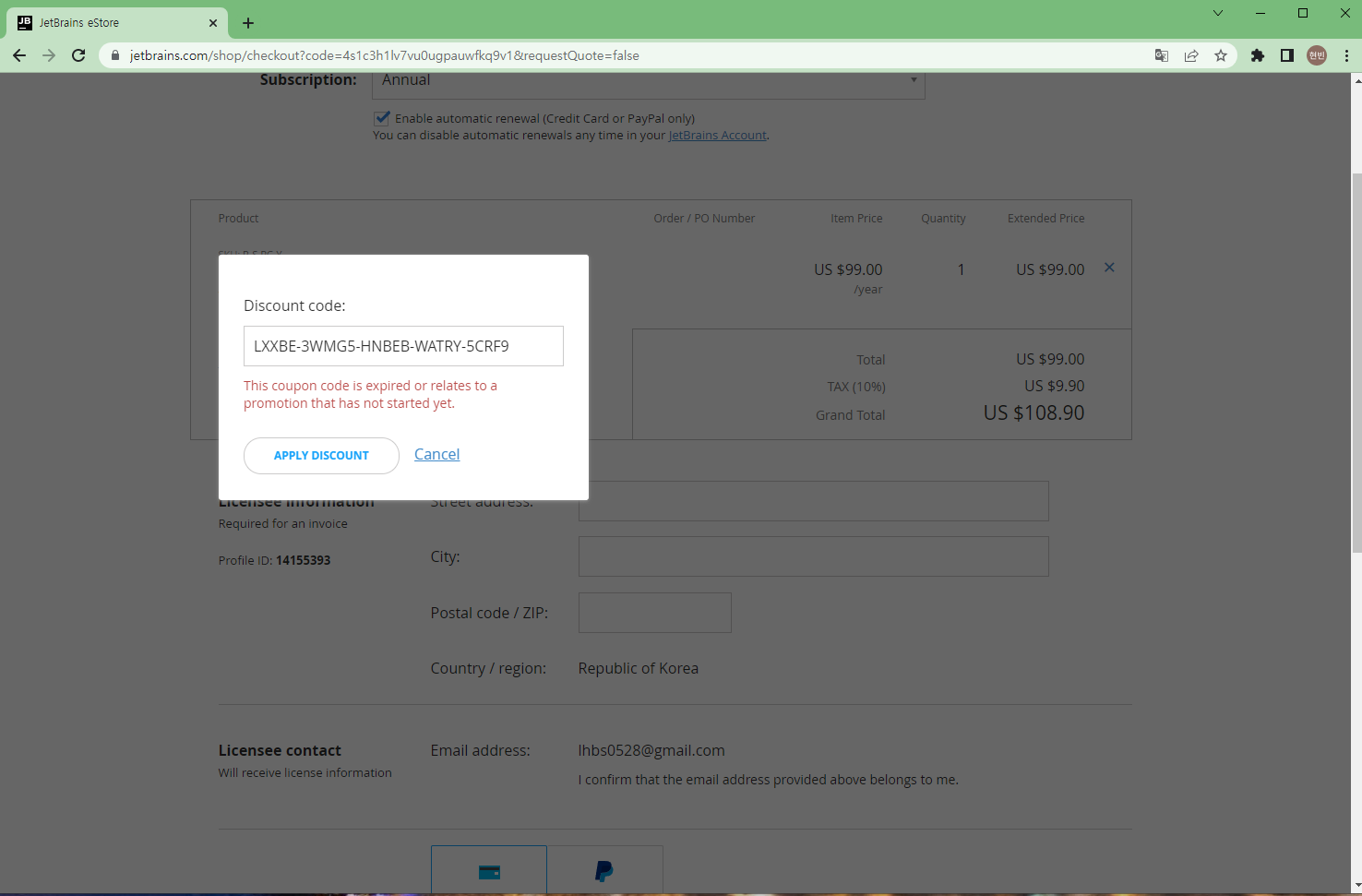
Task: Select the Grand Total US $108.90 amount
Action: [1033, 413]
